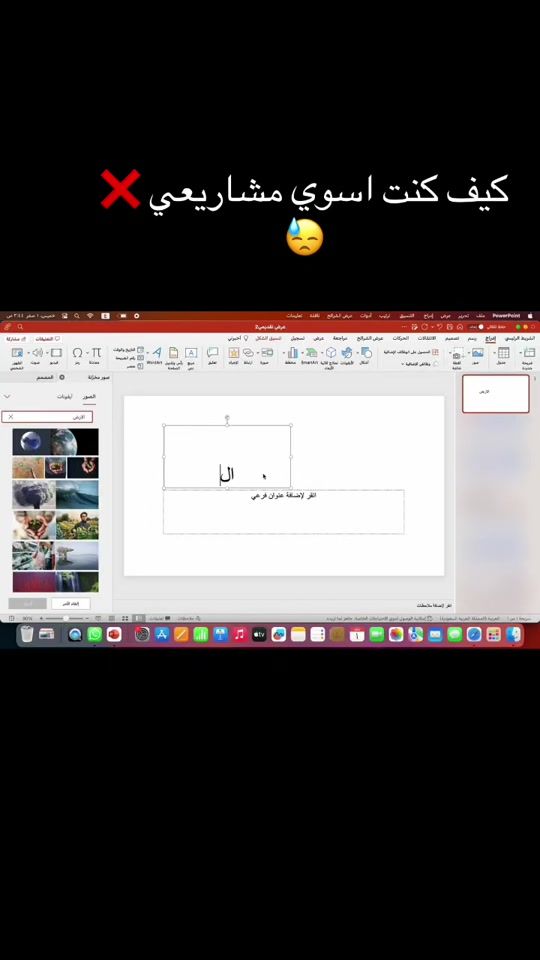Switch to the Icons (أيقونات) panel tab

coord(65,397)
